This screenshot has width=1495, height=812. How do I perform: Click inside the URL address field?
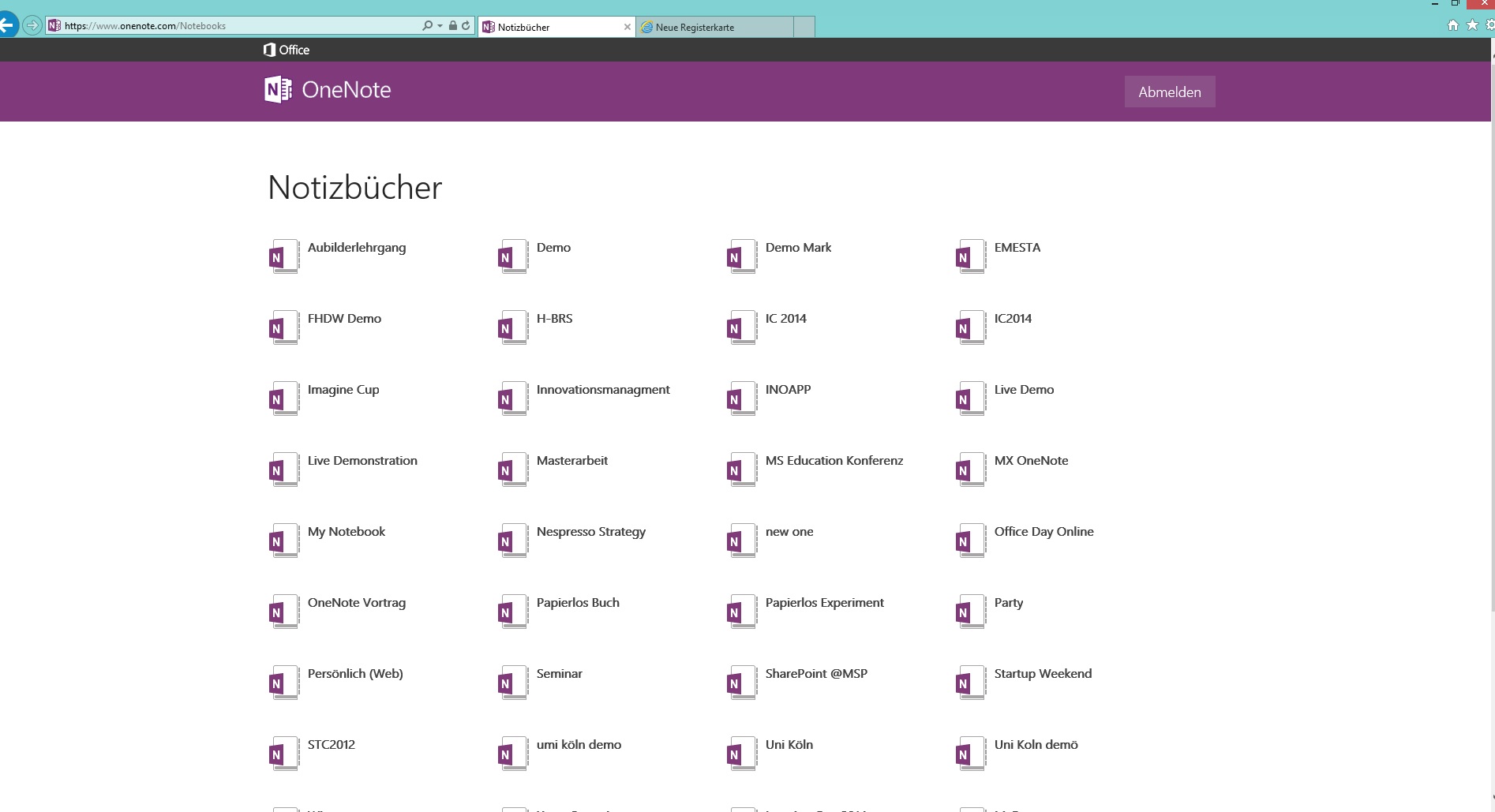coord(237,25)
